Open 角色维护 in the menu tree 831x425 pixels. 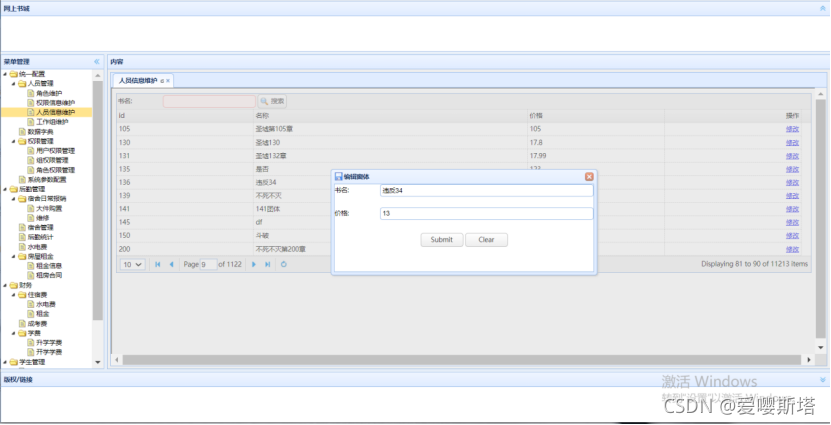[x=49, y=93]
